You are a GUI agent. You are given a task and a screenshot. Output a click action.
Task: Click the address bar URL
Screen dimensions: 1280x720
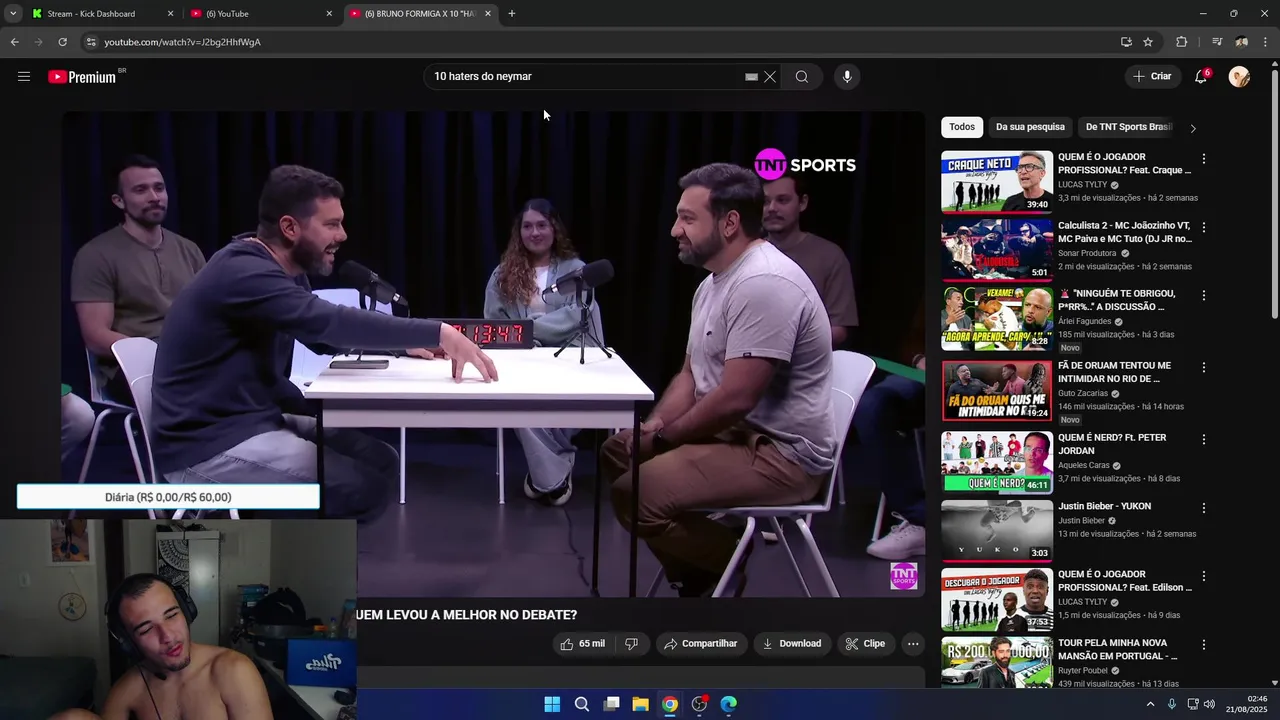183,42
